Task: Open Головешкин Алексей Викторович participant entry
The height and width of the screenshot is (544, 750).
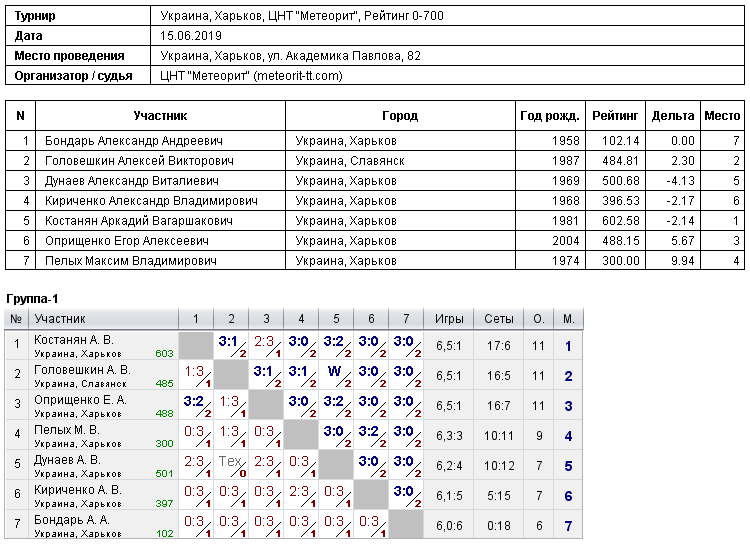Action: coord(139,161)
